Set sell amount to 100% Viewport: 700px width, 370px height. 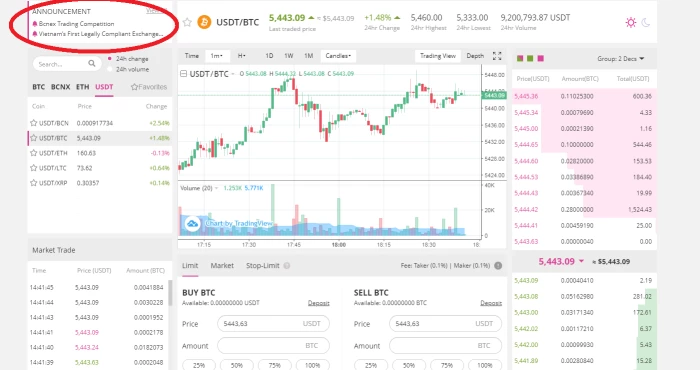(485, 365)
